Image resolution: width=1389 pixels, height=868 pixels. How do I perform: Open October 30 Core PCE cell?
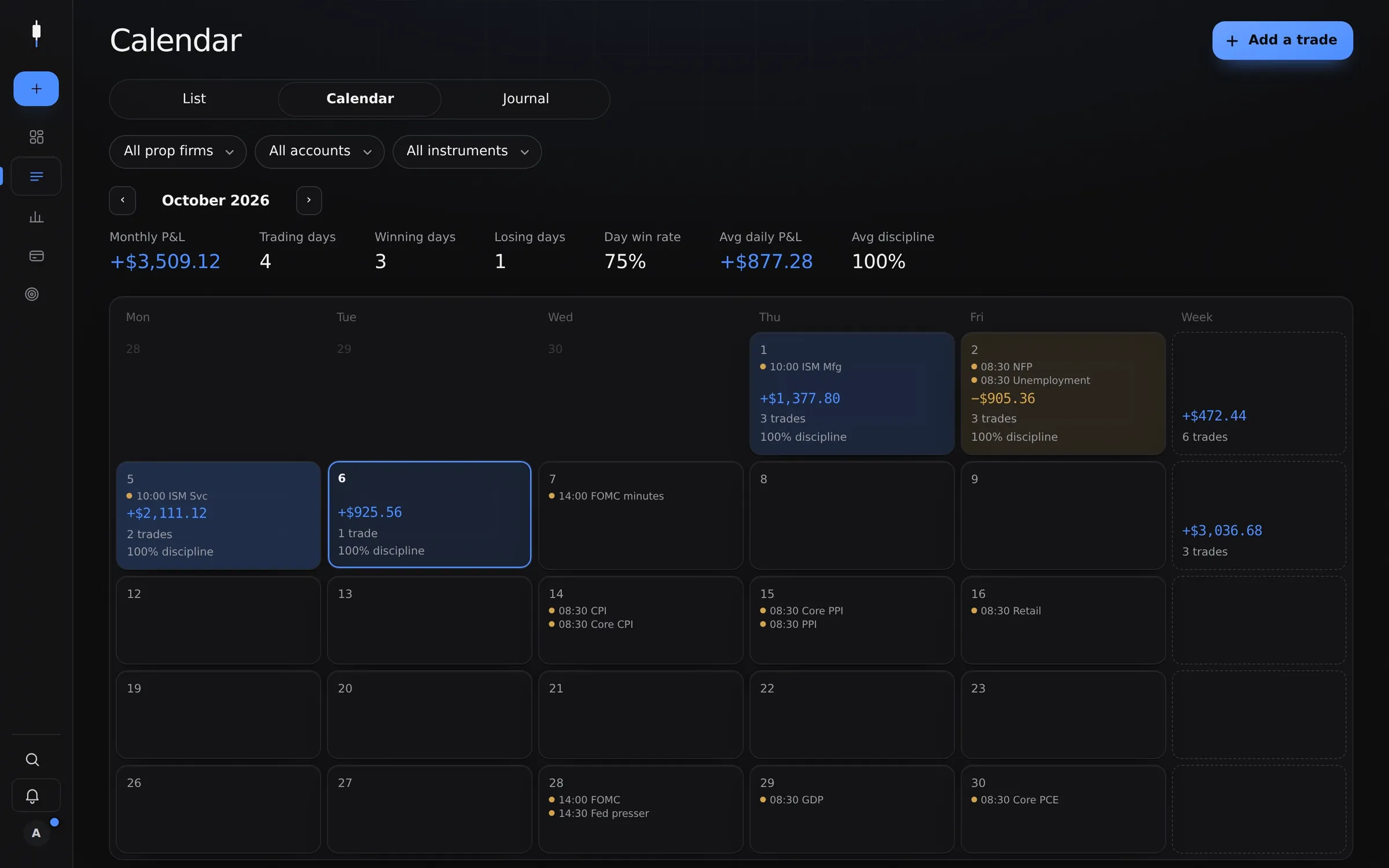1063,809
